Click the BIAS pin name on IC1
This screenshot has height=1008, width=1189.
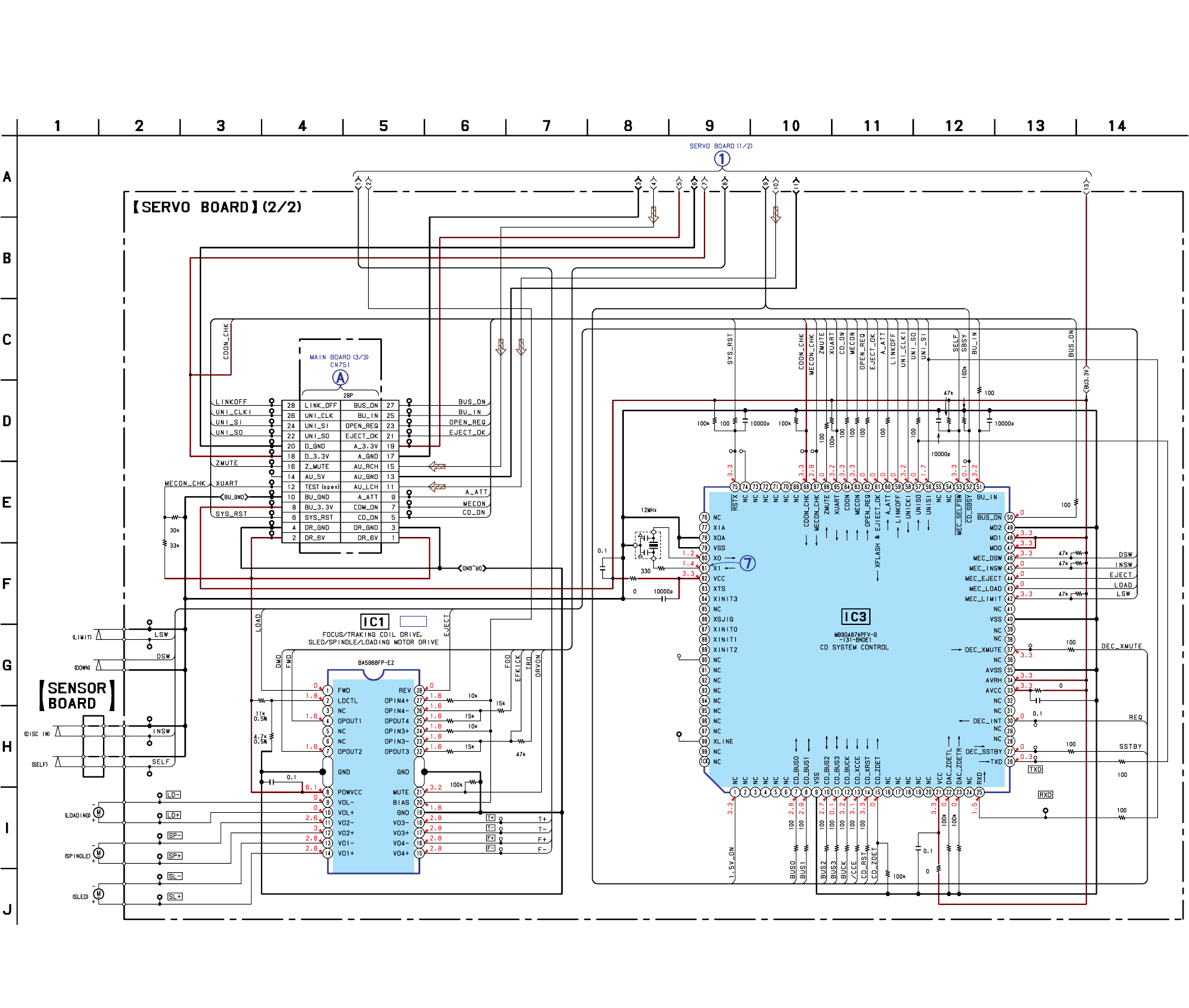point(401,802)
